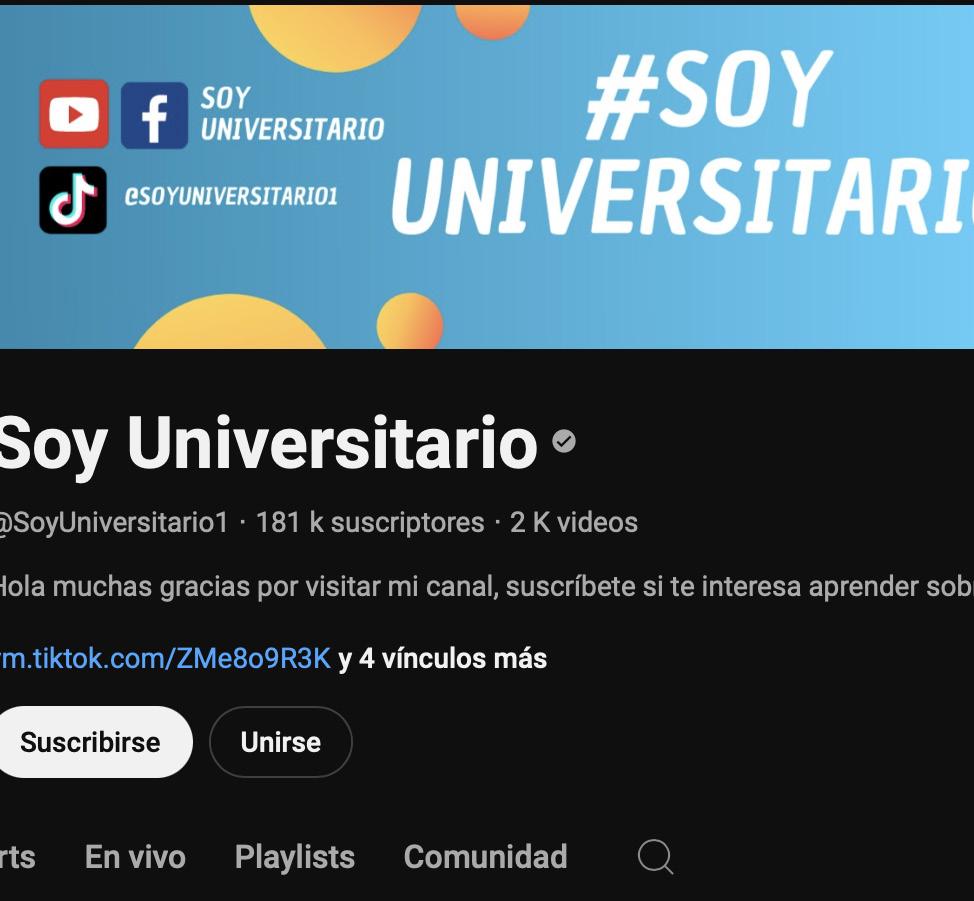The width and height of the screenshot is (974, 901).
Task: Switch to the En vivo tab
Action: tap(135, 857)
